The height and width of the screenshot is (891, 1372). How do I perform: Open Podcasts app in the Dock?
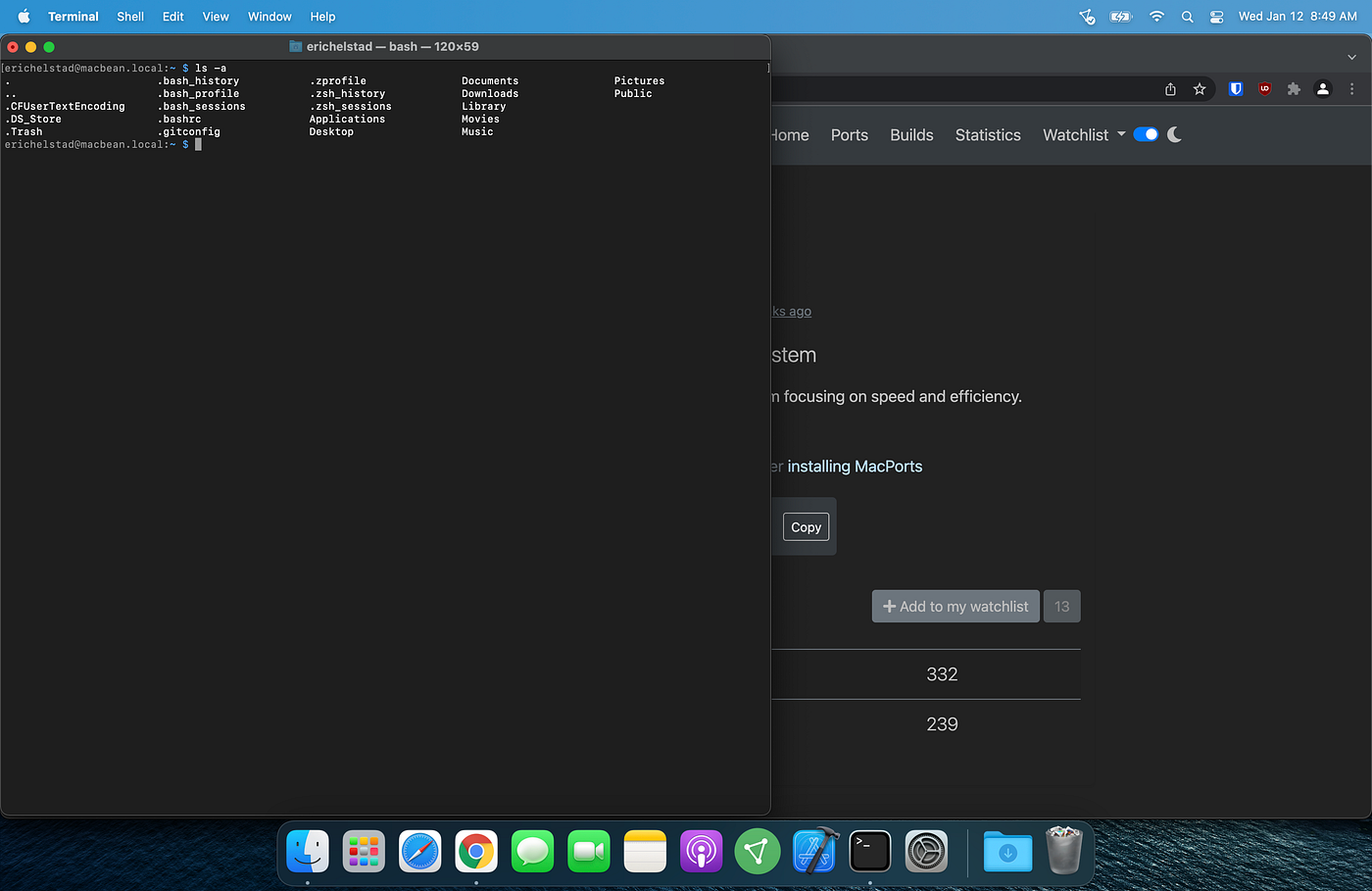click(701, 851)
